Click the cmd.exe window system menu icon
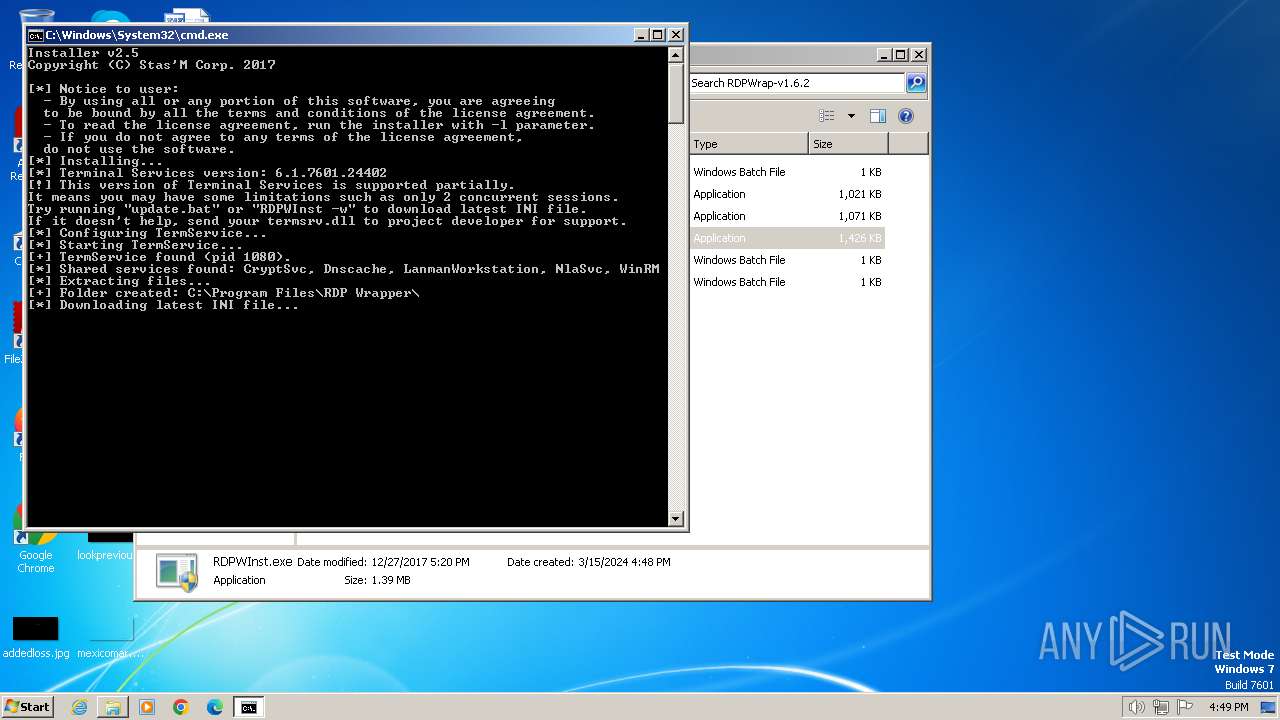The height and width of the screenshot is (720, 1280). tap(35, 35)
